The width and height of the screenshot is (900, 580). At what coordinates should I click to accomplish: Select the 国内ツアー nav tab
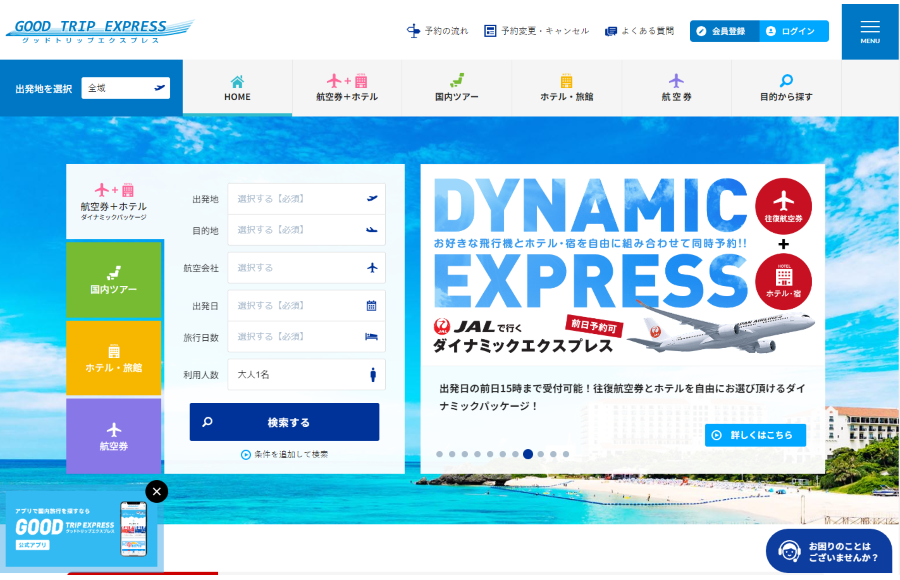tap(456, 88)
